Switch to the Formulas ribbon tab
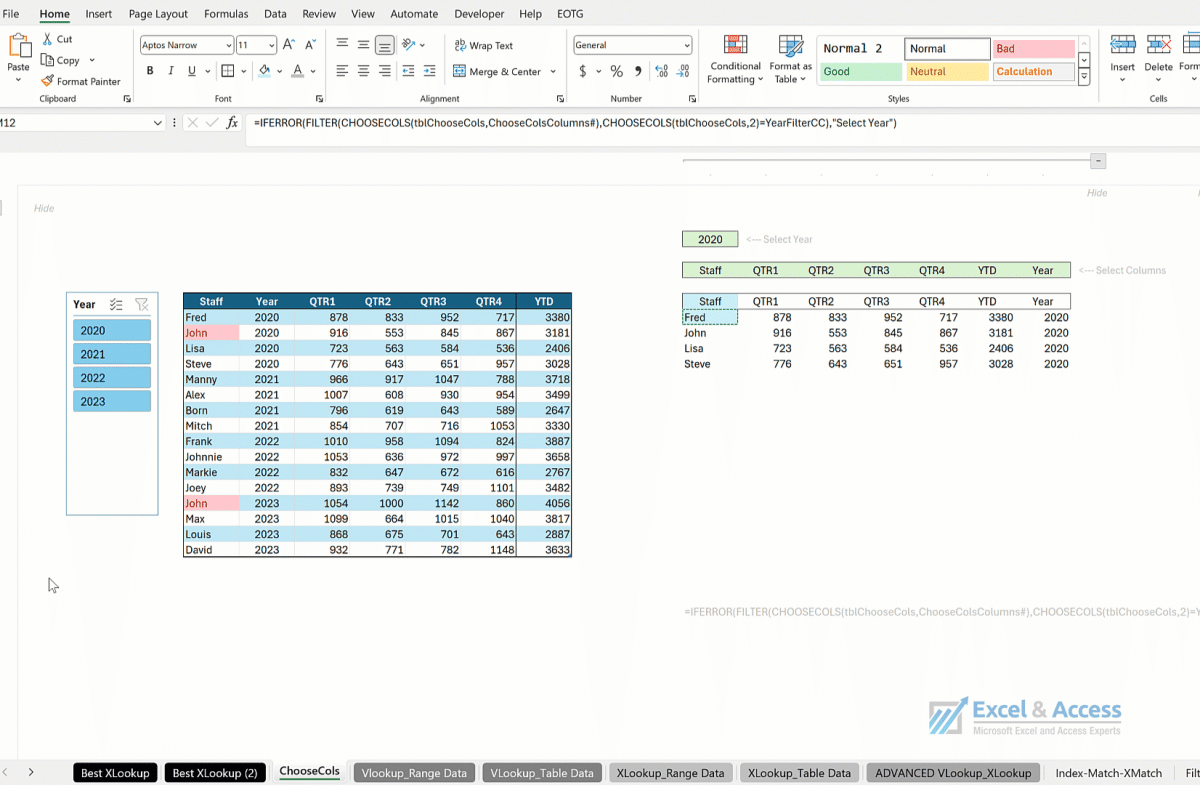This screenshot has height=785, width=1200. (226, 13)
